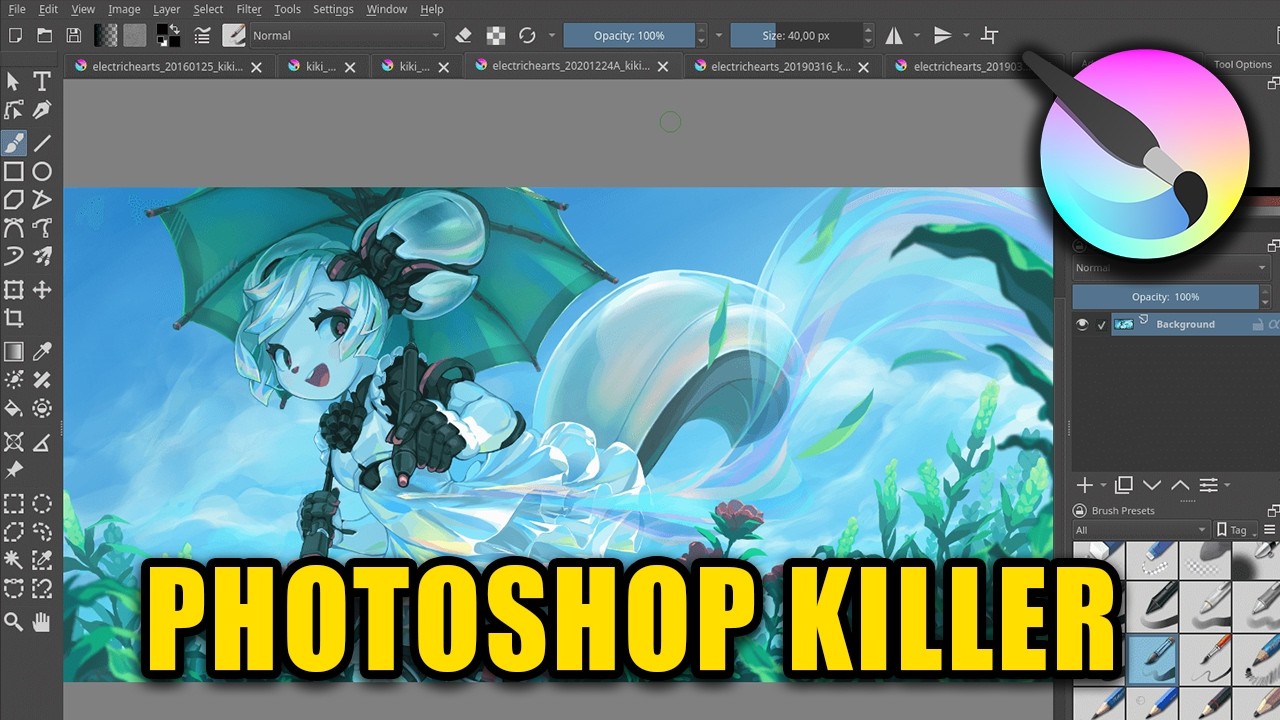Open the File menu

(17, 9)
